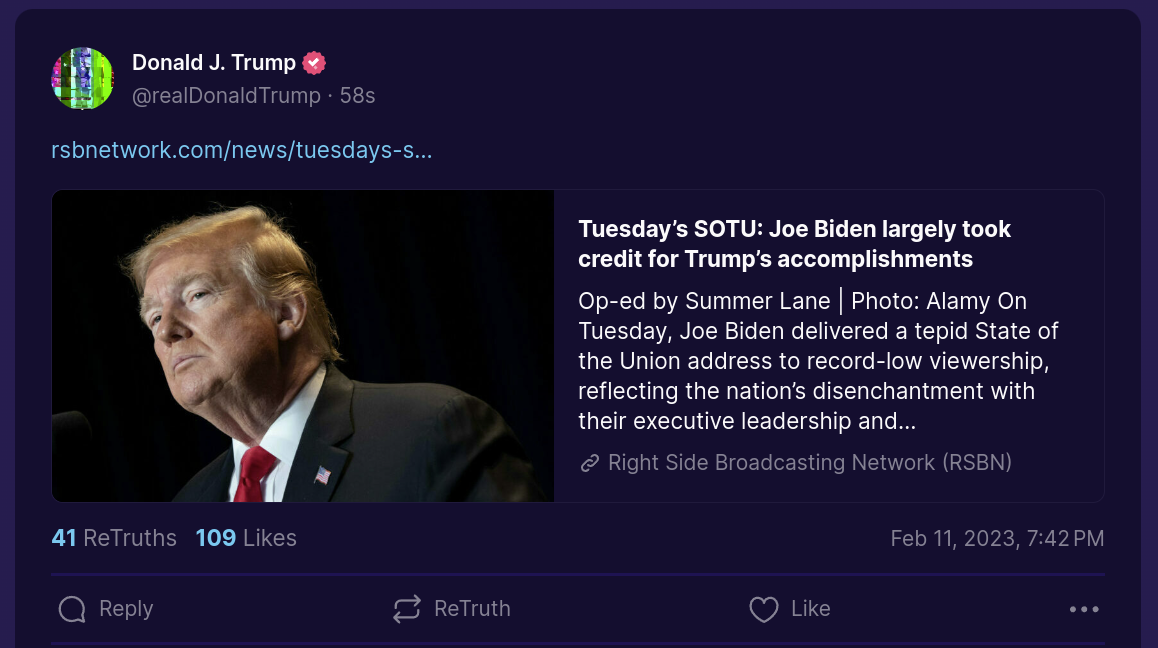
Task: Click the op-ed description text in card
Action: pyautogui.click(x=817, y=361)
